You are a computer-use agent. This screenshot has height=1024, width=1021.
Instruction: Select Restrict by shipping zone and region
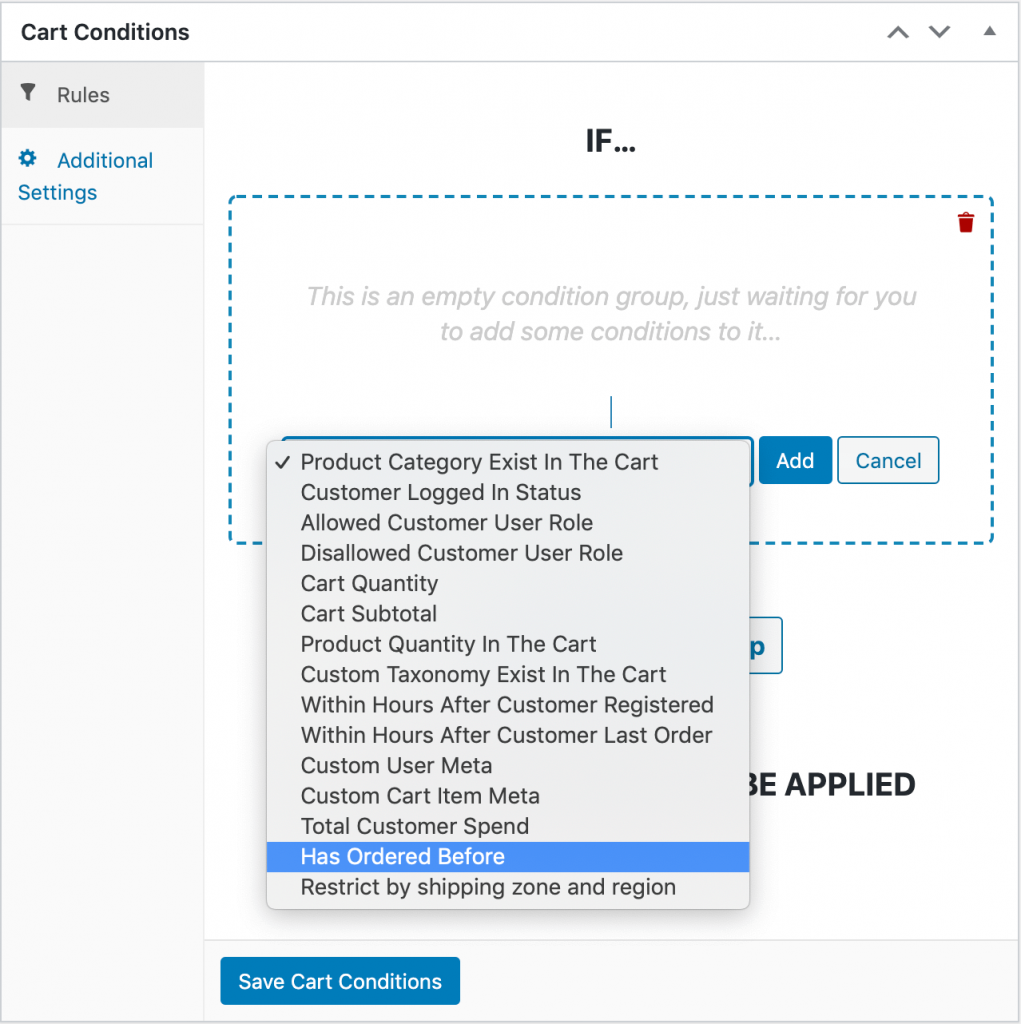click(508, 887)
